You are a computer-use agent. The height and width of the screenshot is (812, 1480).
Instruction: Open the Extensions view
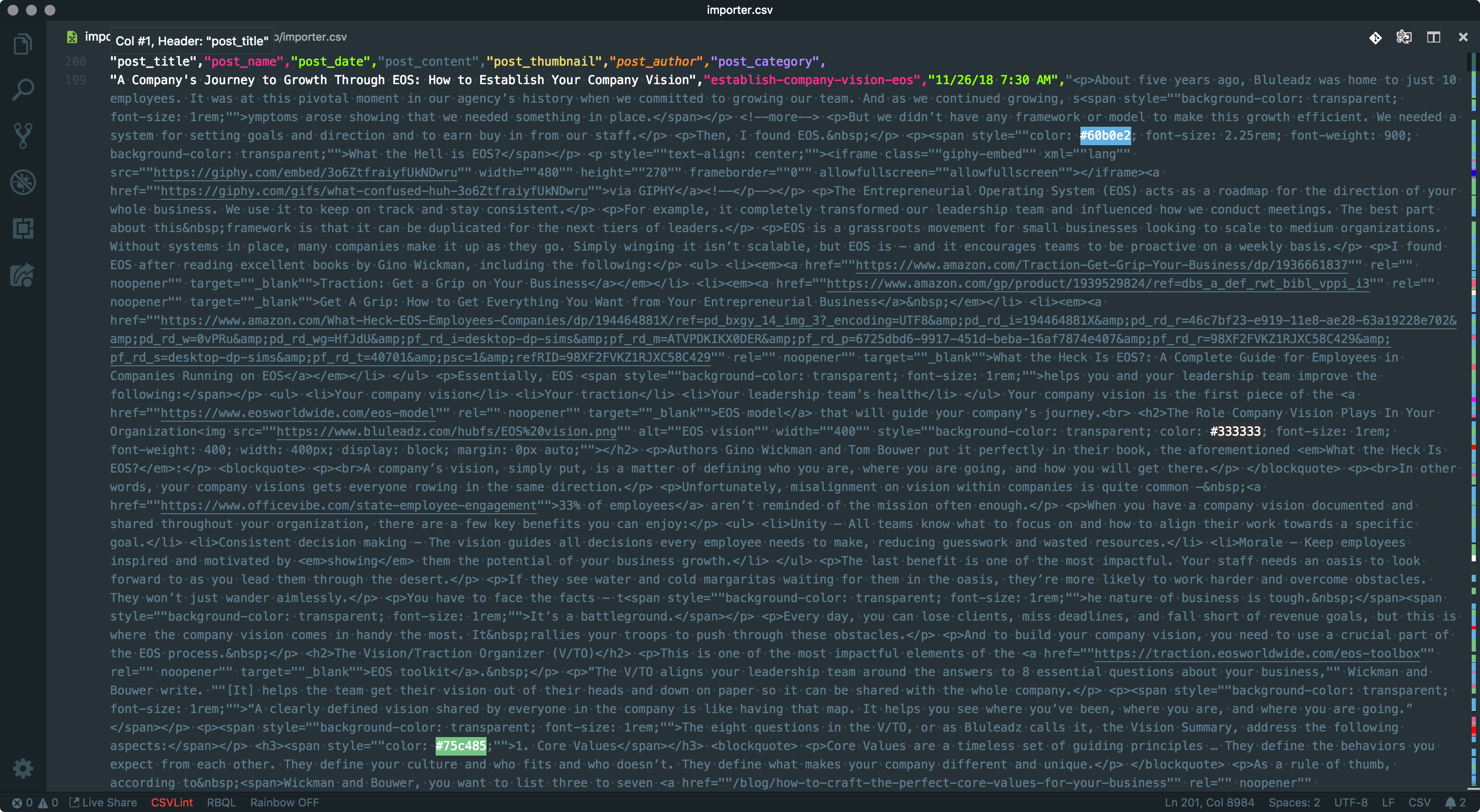coord(23,228)
